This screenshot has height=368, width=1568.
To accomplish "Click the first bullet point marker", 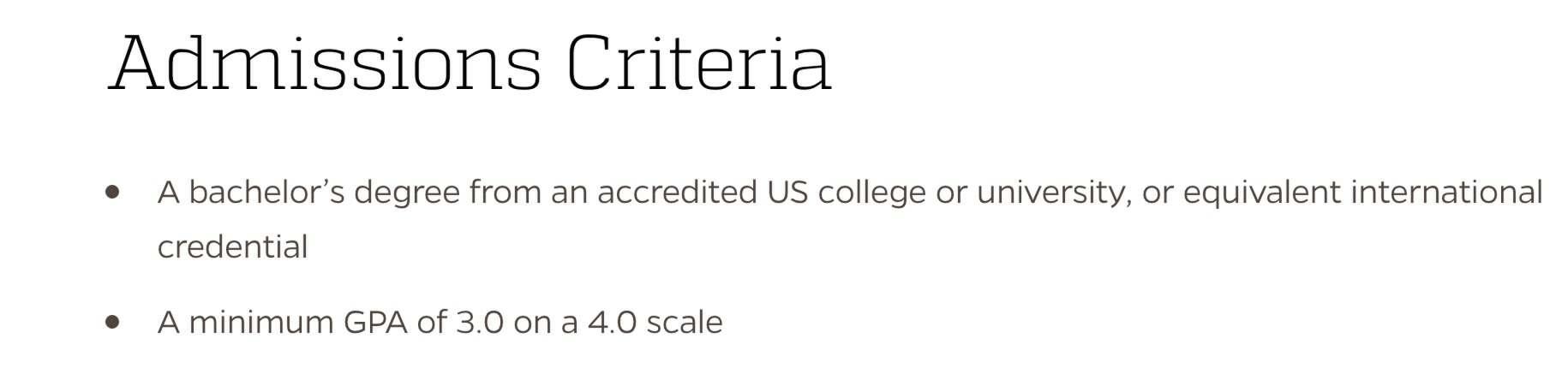I will (112, 192).
